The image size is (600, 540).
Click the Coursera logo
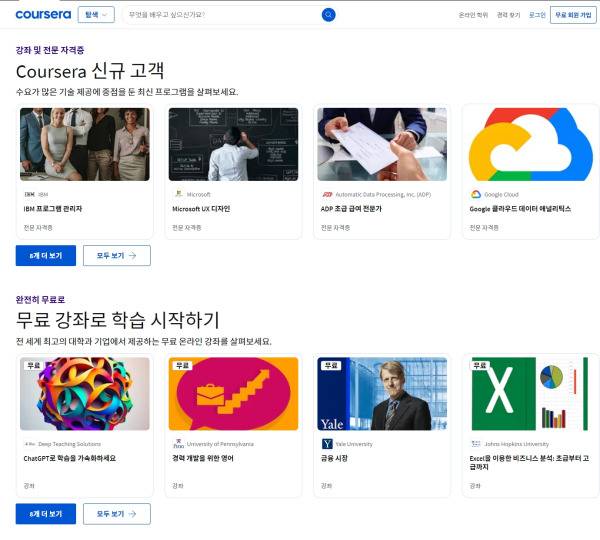(42, 15)
